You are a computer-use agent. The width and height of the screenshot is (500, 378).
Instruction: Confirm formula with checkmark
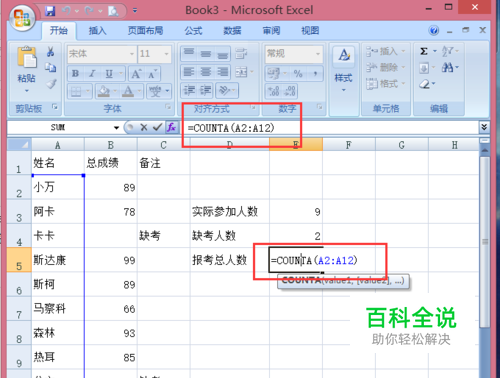point(157,127)
